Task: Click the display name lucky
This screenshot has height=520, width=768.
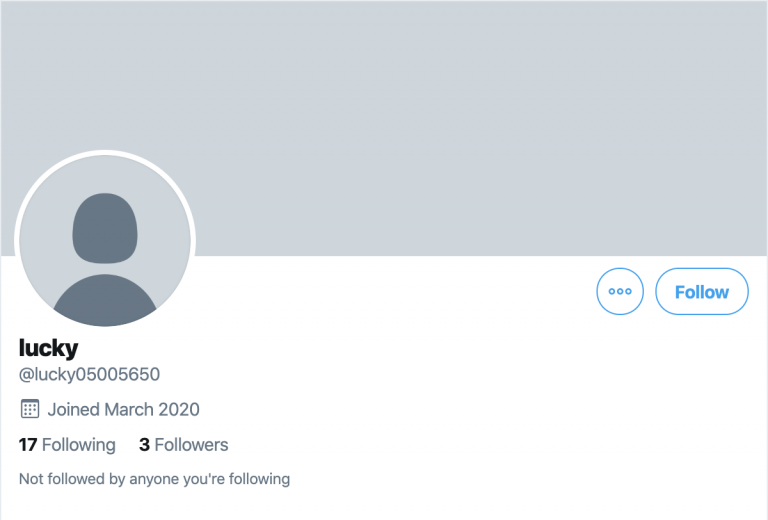Action: [48, 348]
